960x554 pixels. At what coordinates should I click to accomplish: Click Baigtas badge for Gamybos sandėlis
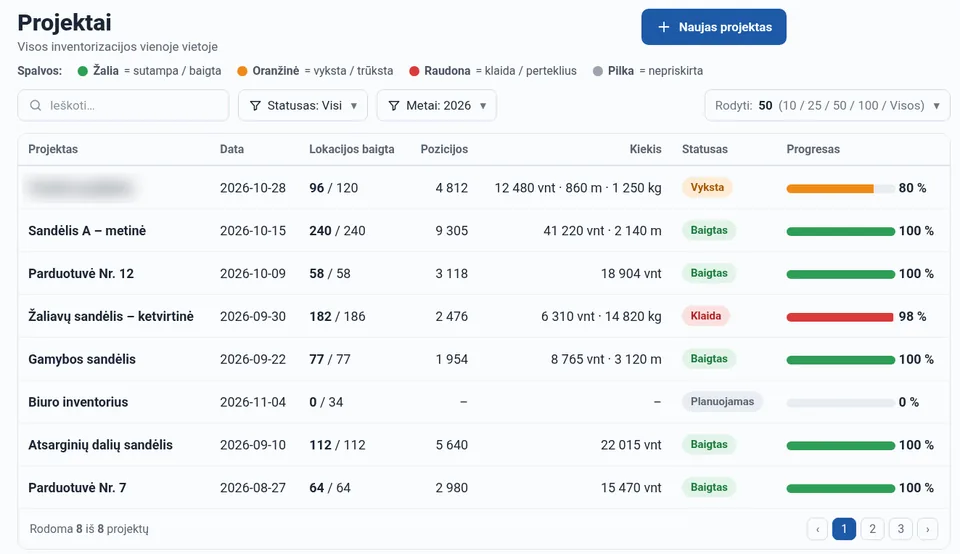click(x=709, y=359)
